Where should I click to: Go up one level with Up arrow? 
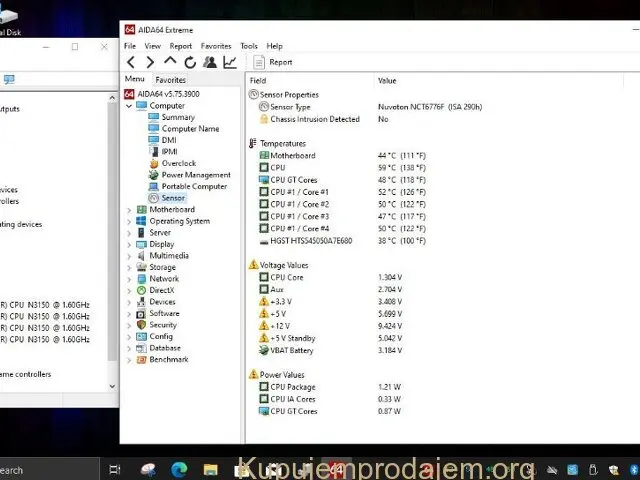pos(170,62)
